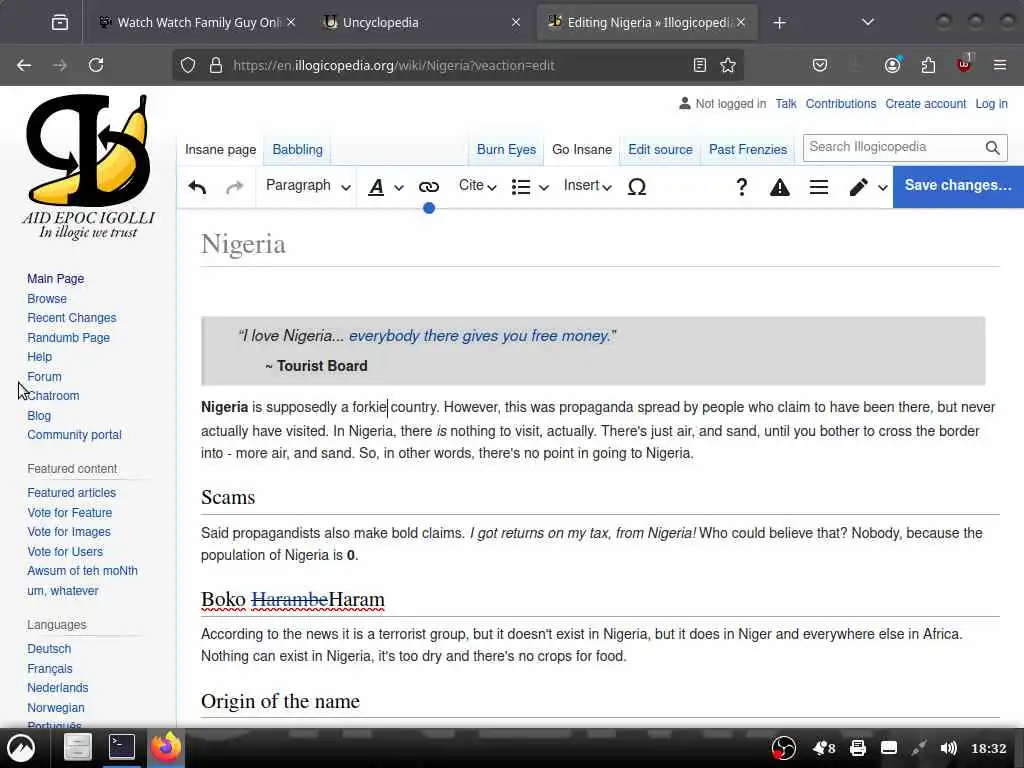Open the Past Frenzies history tab
This screenshot has width=1024, height=768.
point(748,150)
